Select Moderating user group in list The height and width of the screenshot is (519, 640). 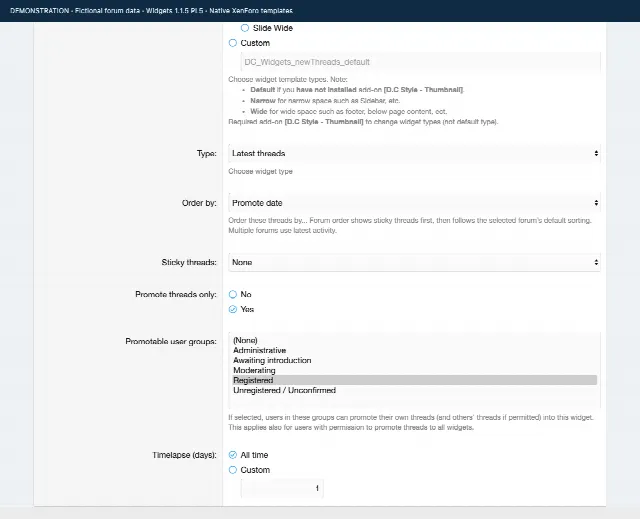point(415,370)
